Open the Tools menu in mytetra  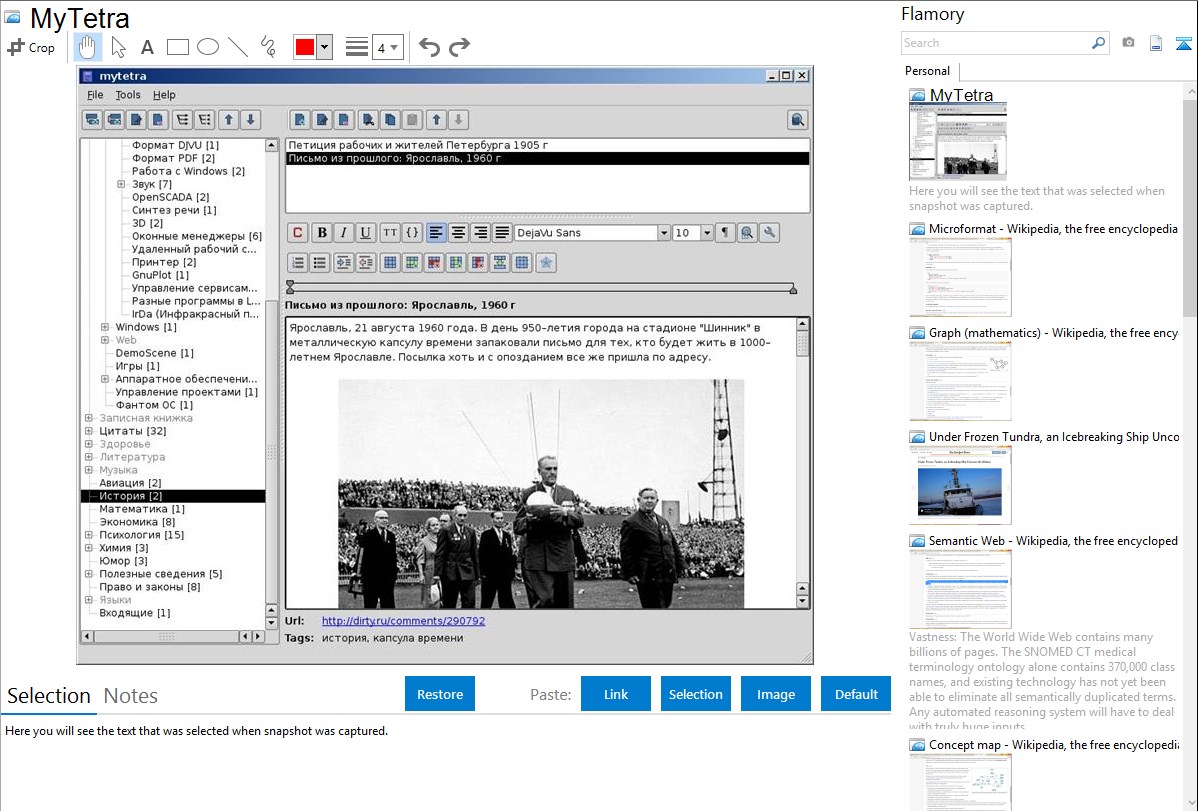pos(128,95)
